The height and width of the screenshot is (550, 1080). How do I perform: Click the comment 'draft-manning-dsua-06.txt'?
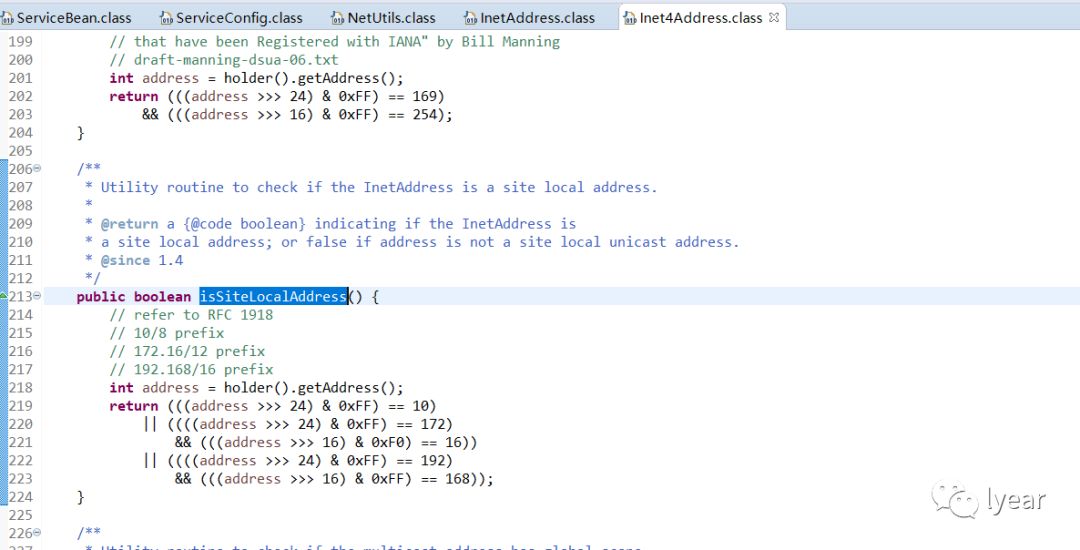(224, 60)
